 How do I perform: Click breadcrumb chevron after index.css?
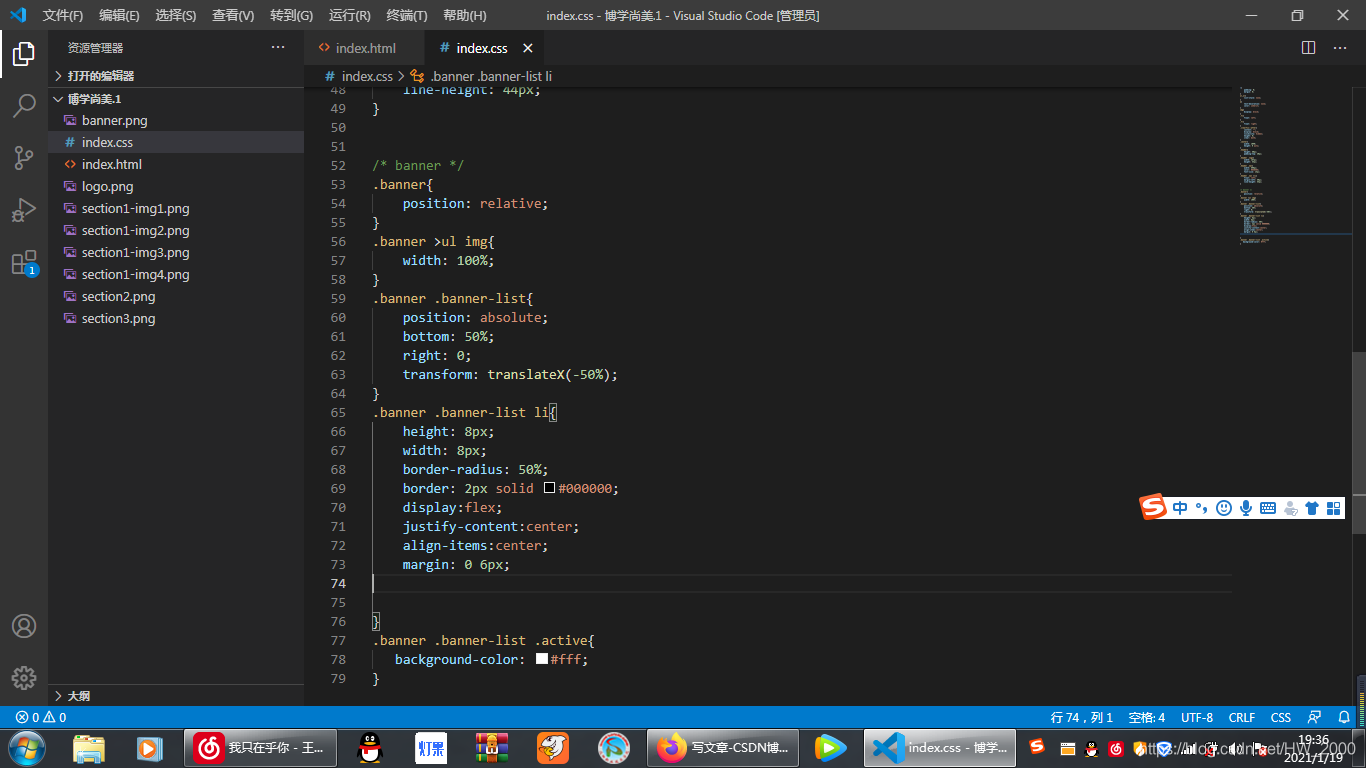coord(401,76)
